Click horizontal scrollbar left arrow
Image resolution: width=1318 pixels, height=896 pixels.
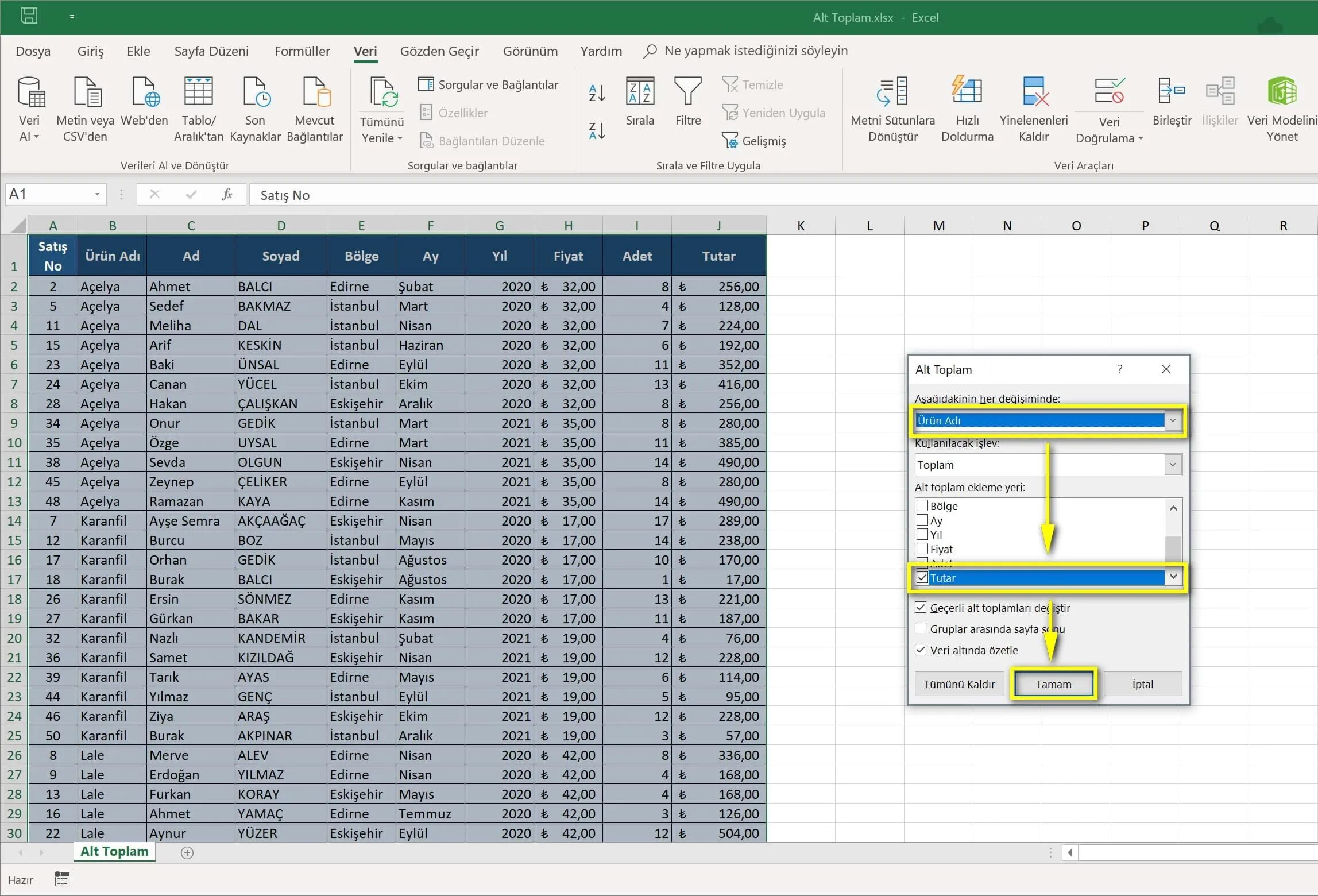click(x=1069, y=852)
